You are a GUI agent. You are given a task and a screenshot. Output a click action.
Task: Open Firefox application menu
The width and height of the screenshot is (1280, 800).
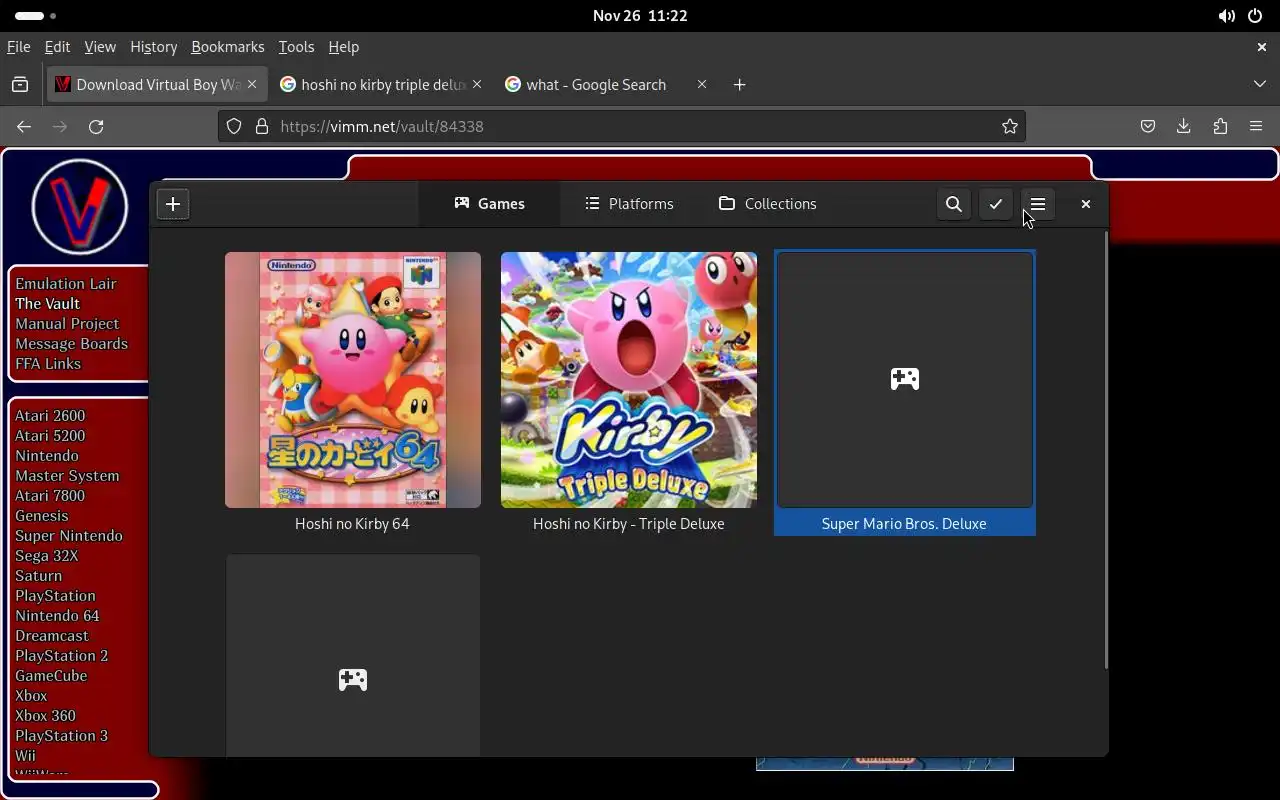click(1256, 127)
